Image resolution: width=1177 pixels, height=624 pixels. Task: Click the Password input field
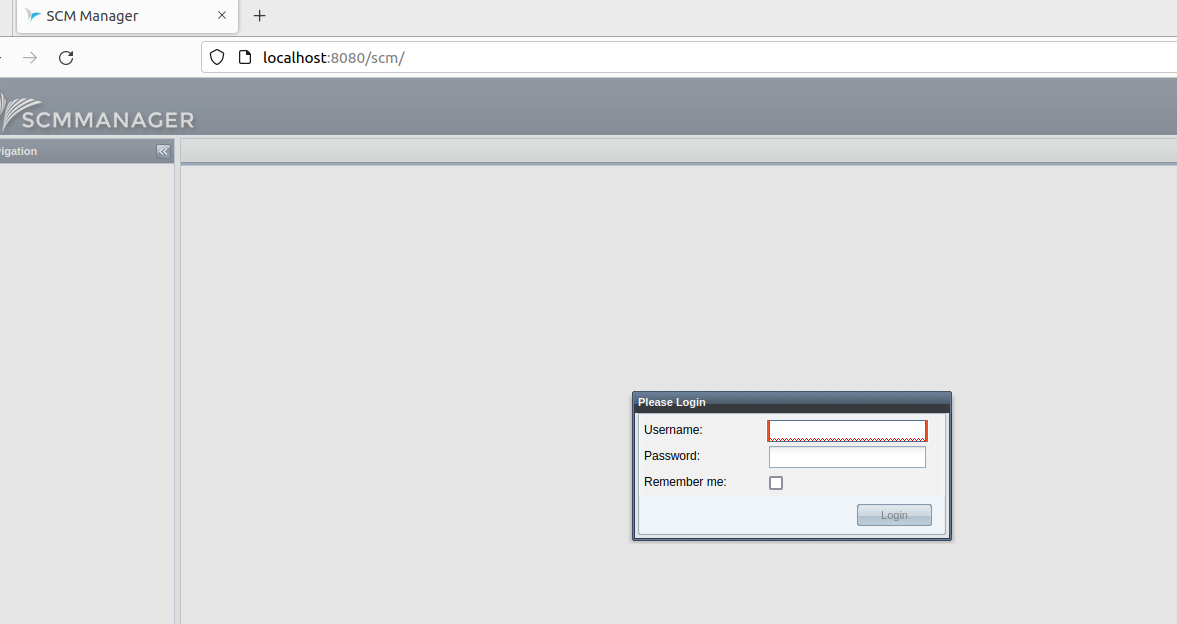pos(847,457)
